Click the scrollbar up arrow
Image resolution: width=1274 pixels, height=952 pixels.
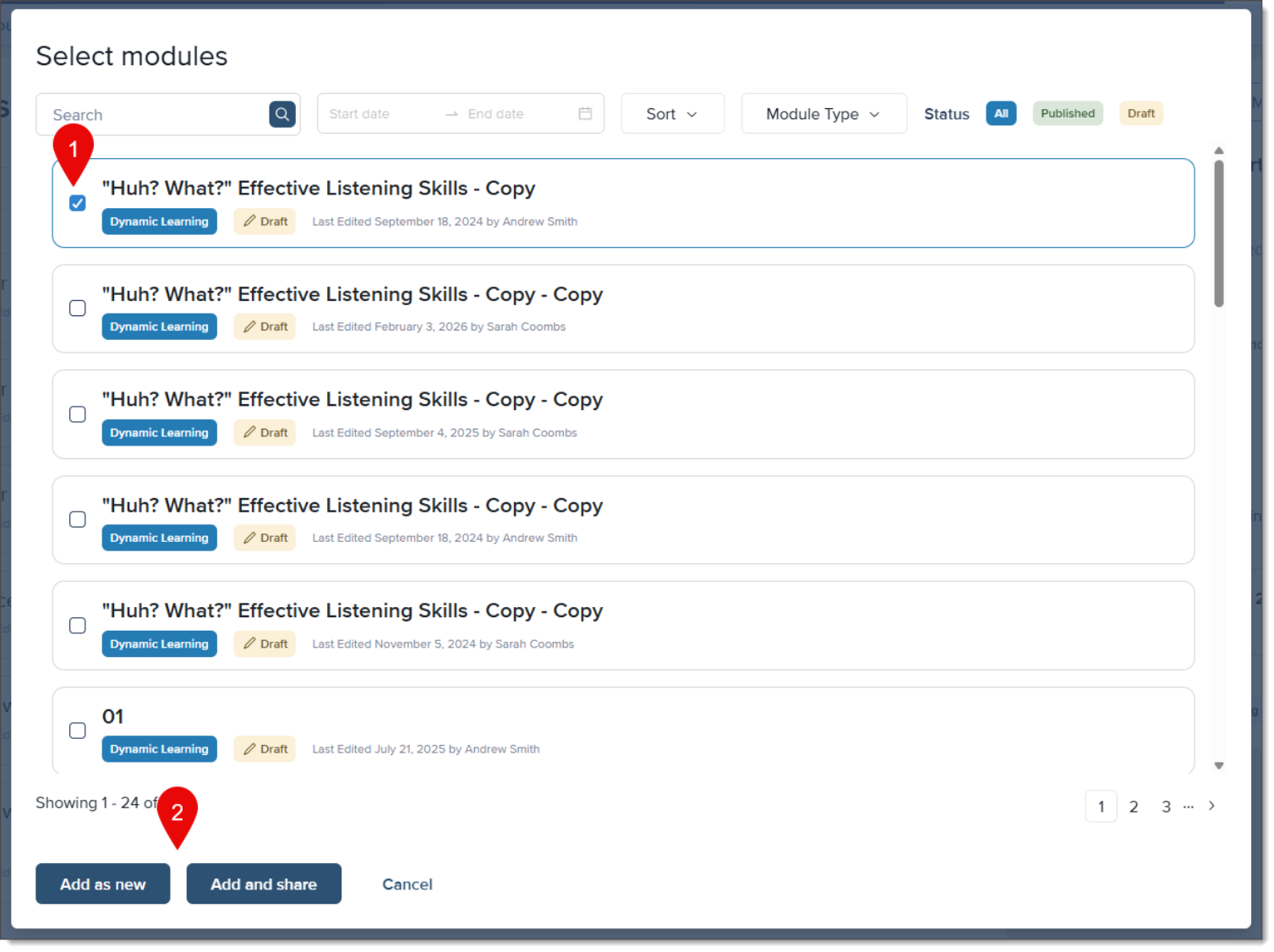[1218, 151]
